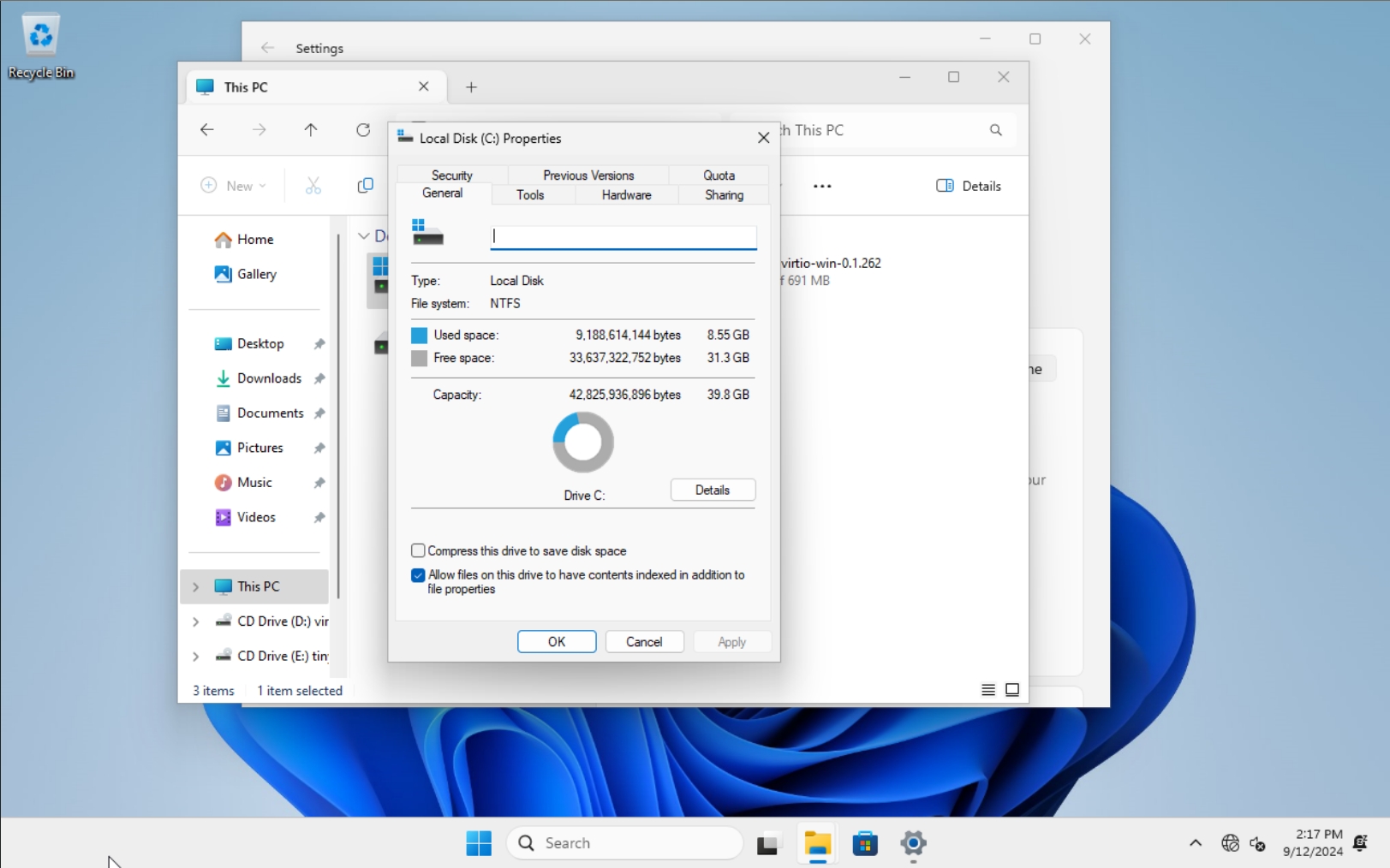Go back in File Explorer

coord(207,130)
